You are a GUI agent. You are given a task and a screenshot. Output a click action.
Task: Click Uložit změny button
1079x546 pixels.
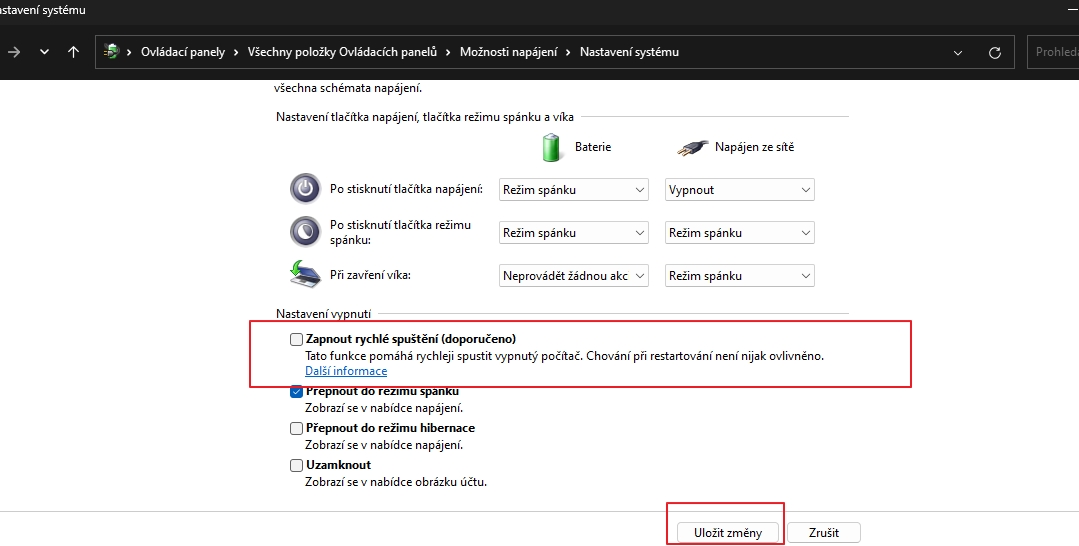tap(728, 533)
